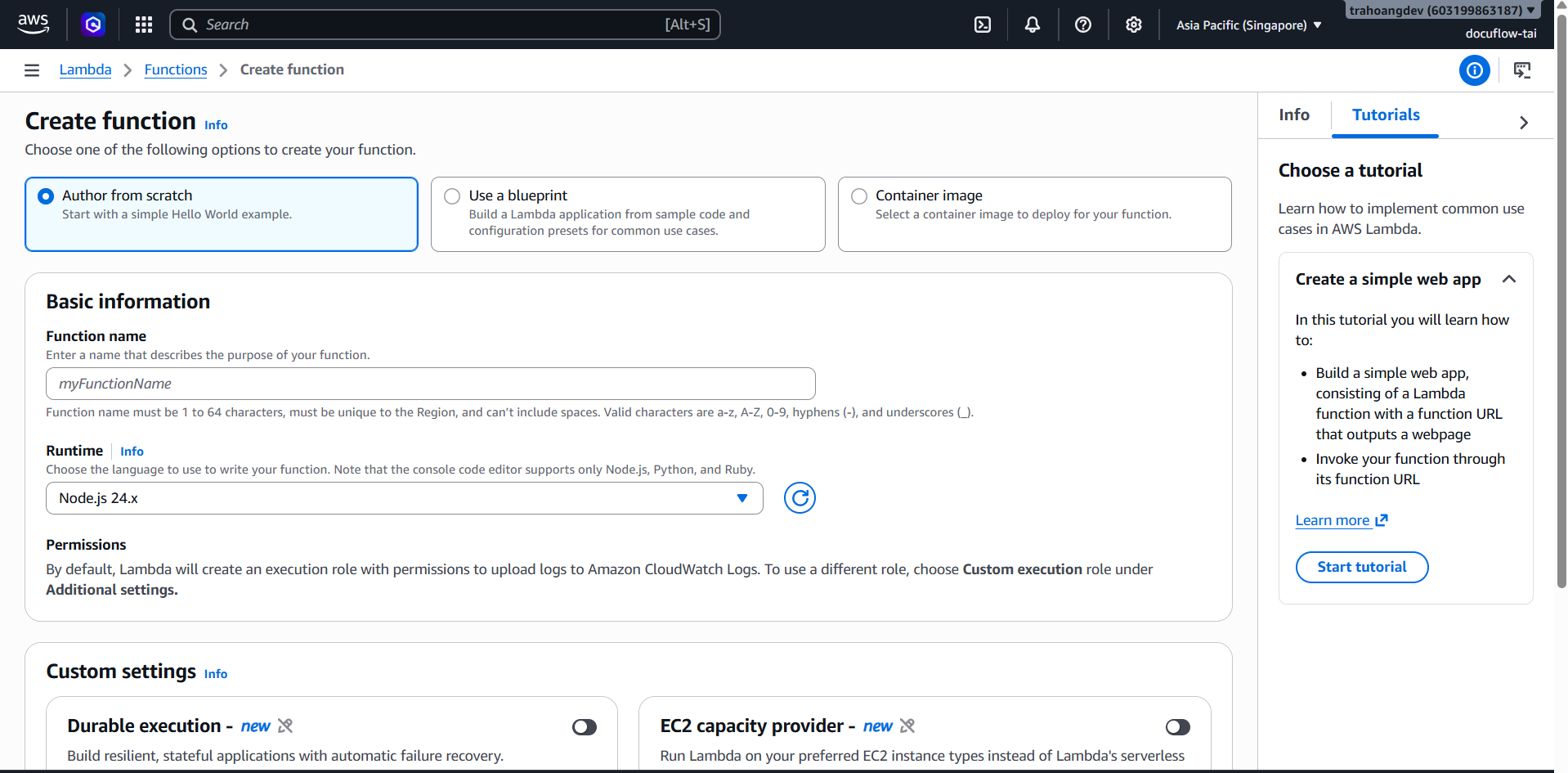Click the preview icon beside Durable execution
The image size is (1568, 773).
(x=285, y=726)
